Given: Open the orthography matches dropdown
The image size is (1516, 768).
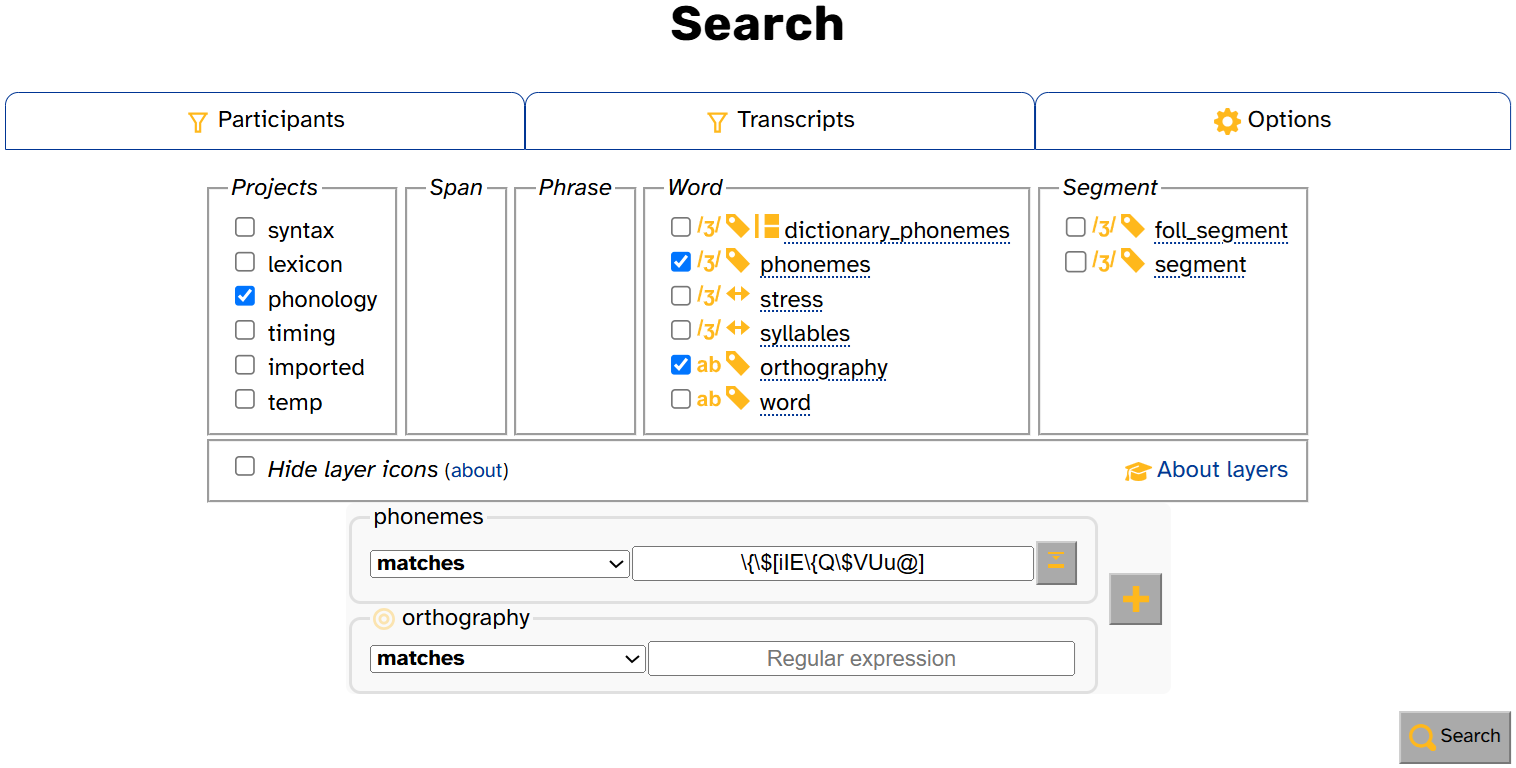Looking at the screenshot, I should (x=508, y=658).
